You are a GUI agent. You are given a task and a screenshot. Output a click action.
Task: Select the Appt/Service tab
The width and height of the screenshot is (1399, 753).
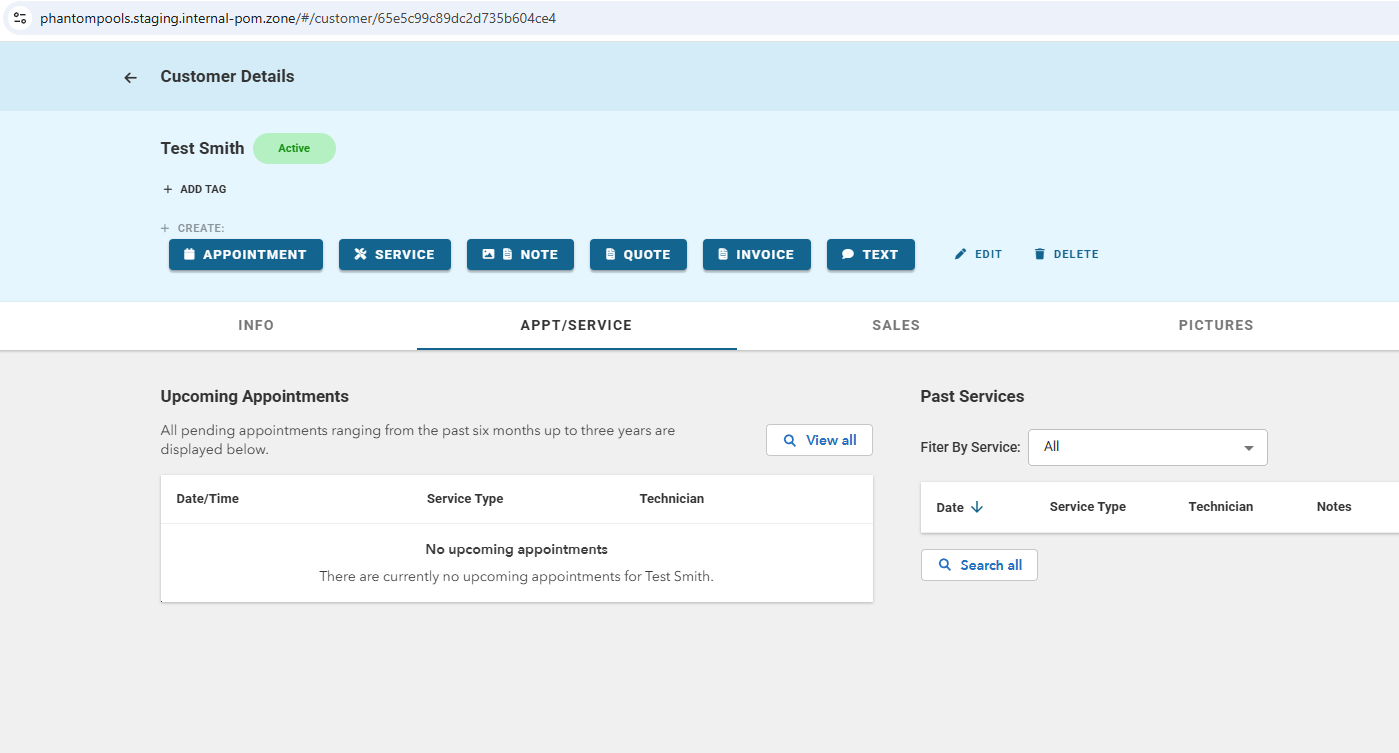click(576, 325)
